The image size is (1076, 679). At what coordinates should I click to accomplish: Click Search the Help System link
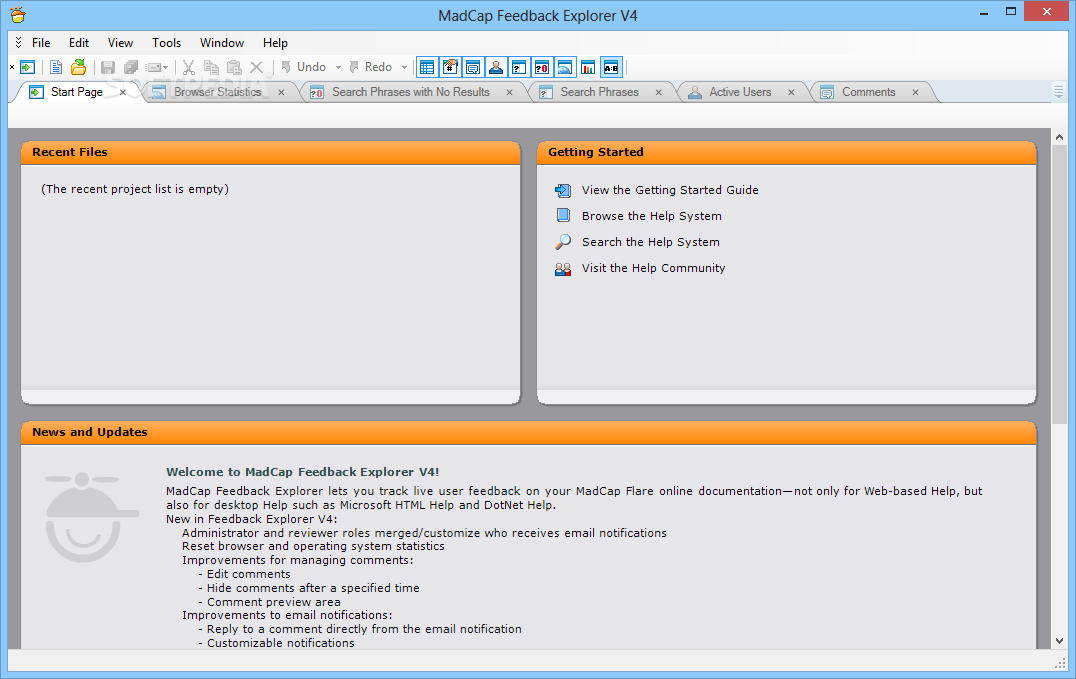(x=651, y=242)
